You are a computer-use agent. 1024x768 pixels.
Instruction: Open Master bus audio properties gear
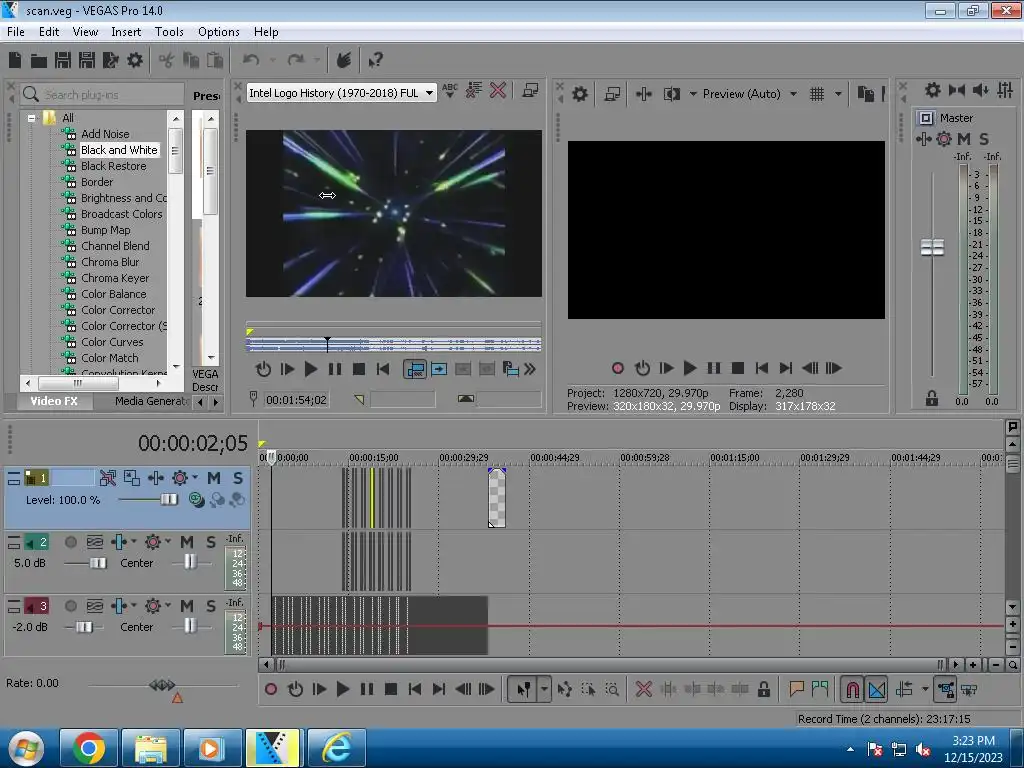(933, 90)
